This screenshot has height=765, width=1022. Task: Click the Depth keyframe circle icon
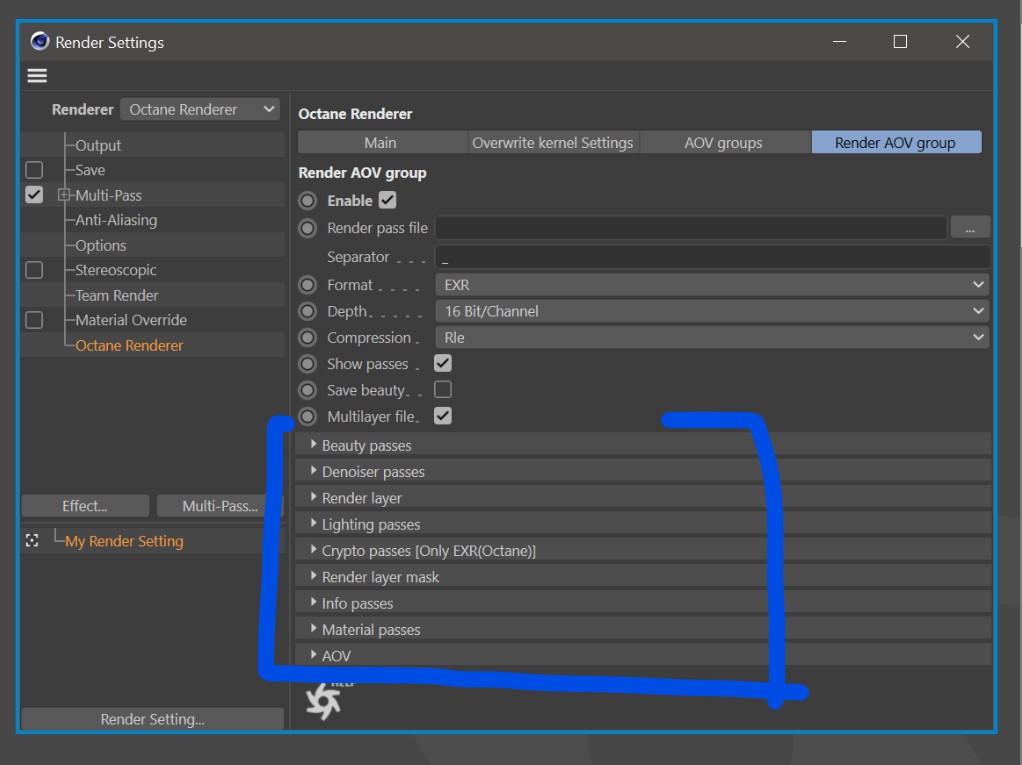[x=308, y=311]
